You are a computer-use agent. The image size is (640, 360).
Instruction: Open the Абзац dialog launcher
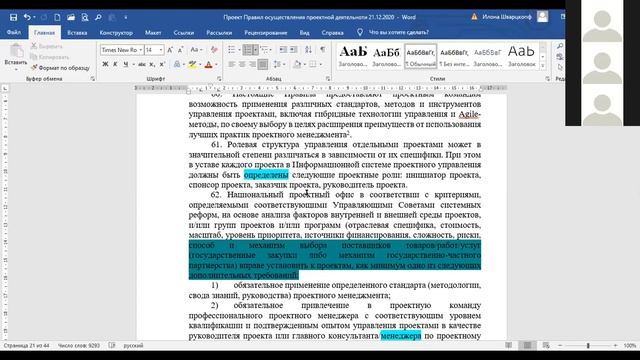point(328,78)
